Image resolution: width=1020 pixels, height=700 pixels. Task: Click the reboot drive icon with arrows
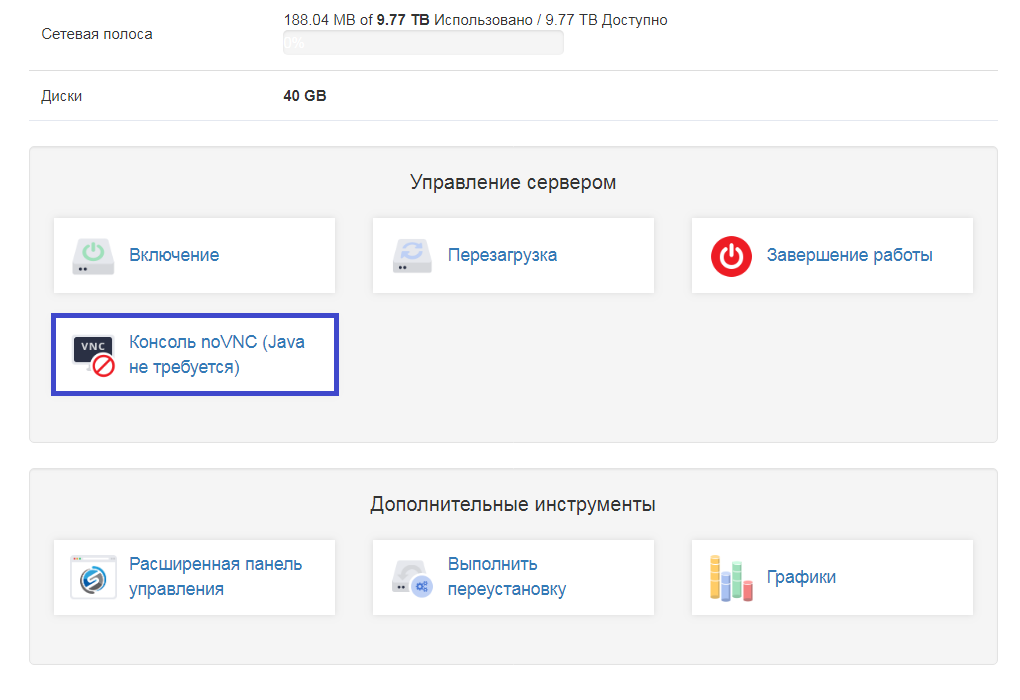[412, 256]
